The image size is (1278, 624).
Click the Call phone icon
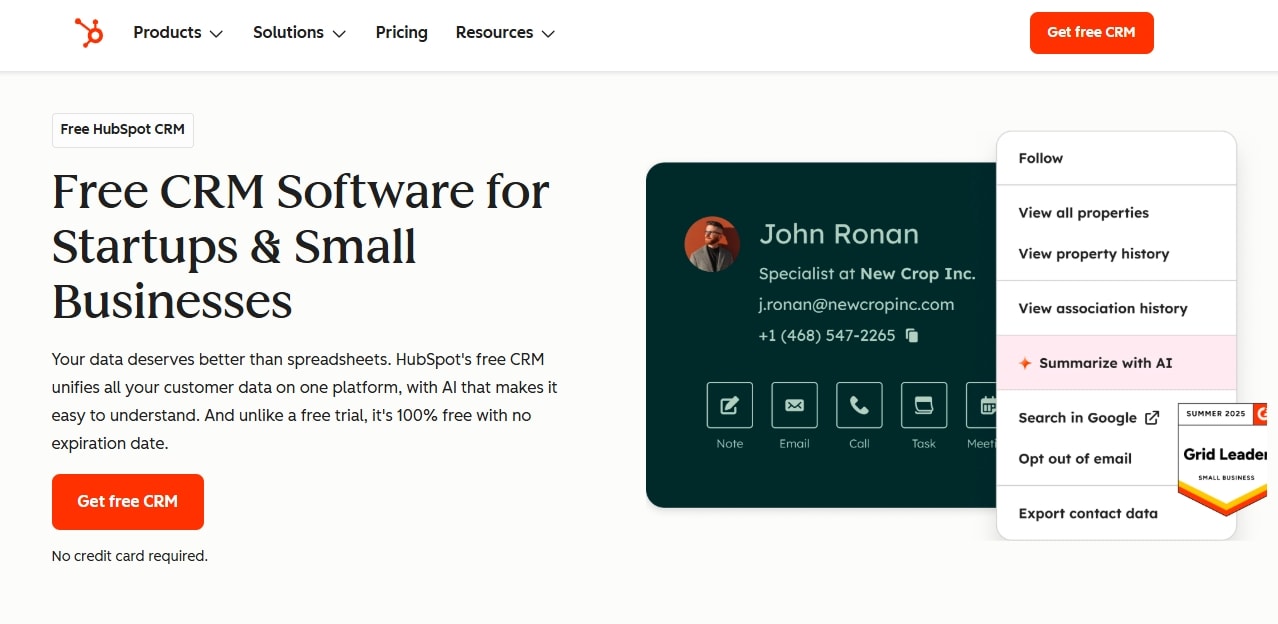[859, 405]
